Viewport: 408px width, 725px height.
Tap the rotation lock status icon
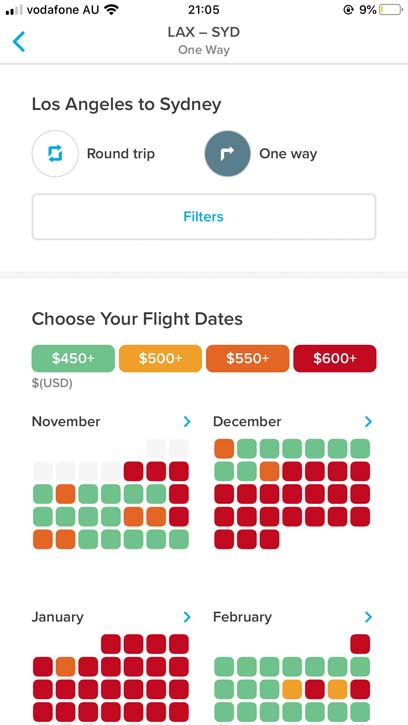pyautogui.click(x=348, y=9)
